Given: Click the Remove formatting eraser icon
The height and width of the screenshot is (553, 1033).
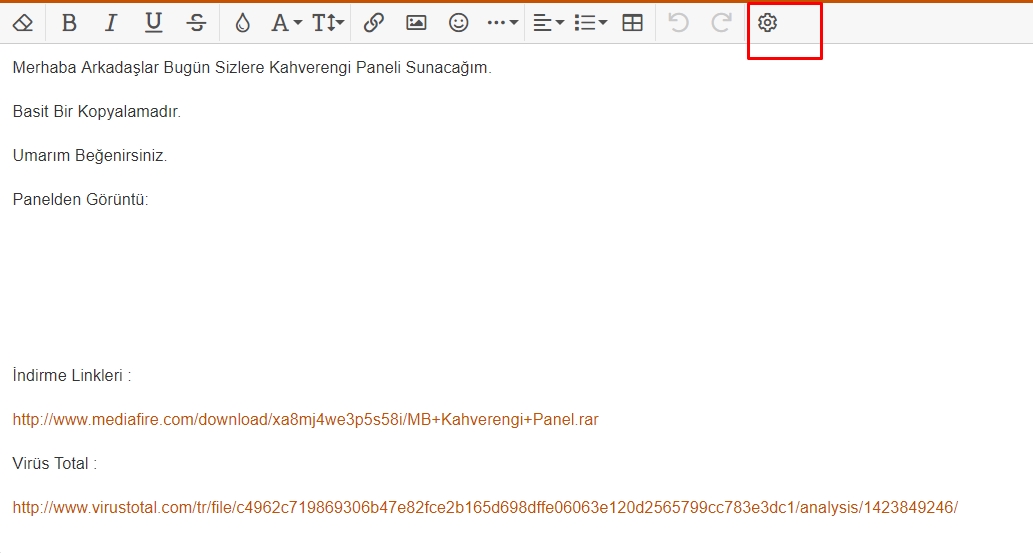Looking at the screenshot, I should (x=23, y=23).
